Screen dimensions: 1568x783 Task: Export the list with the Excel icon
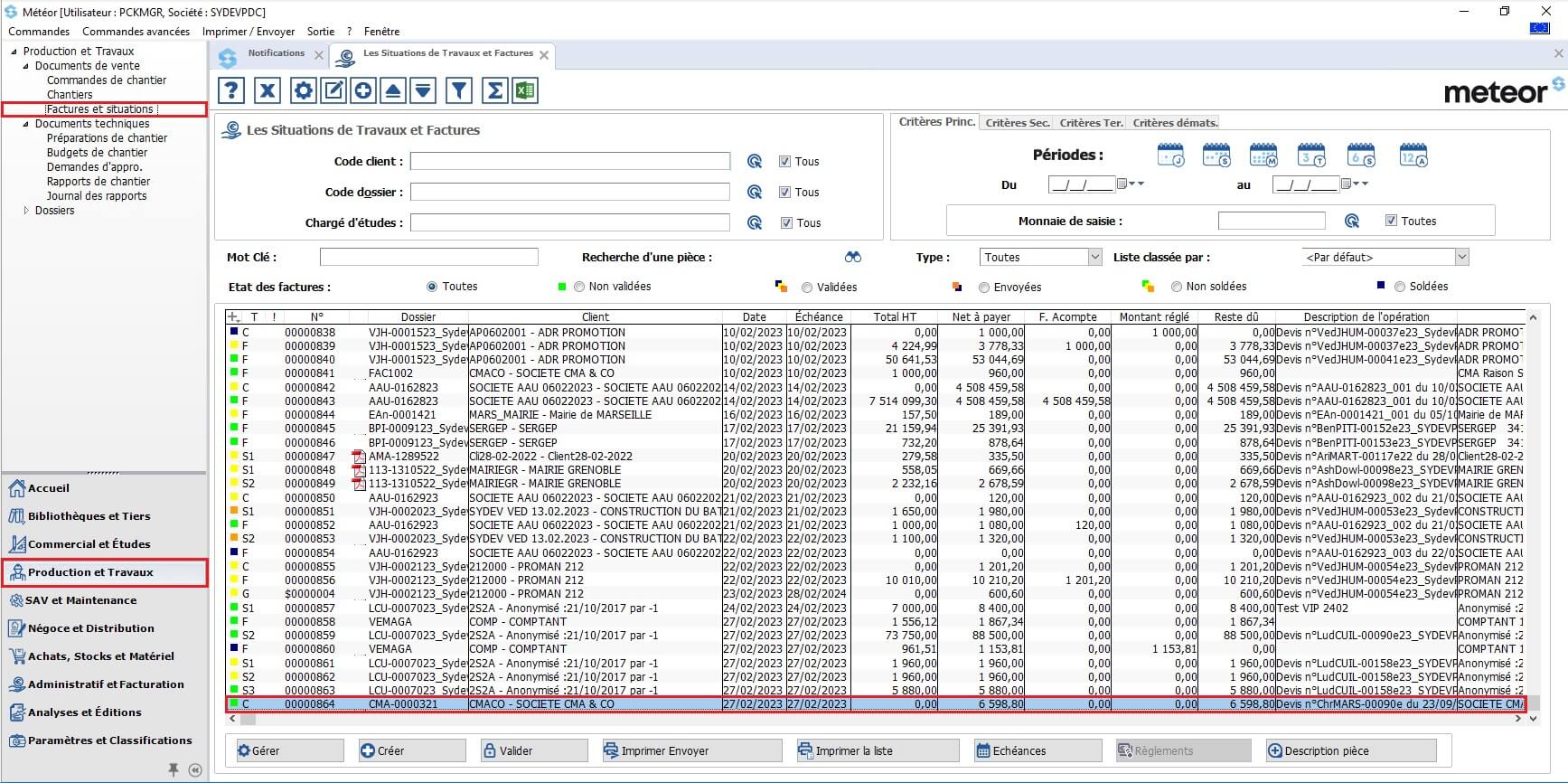point(525,90)
